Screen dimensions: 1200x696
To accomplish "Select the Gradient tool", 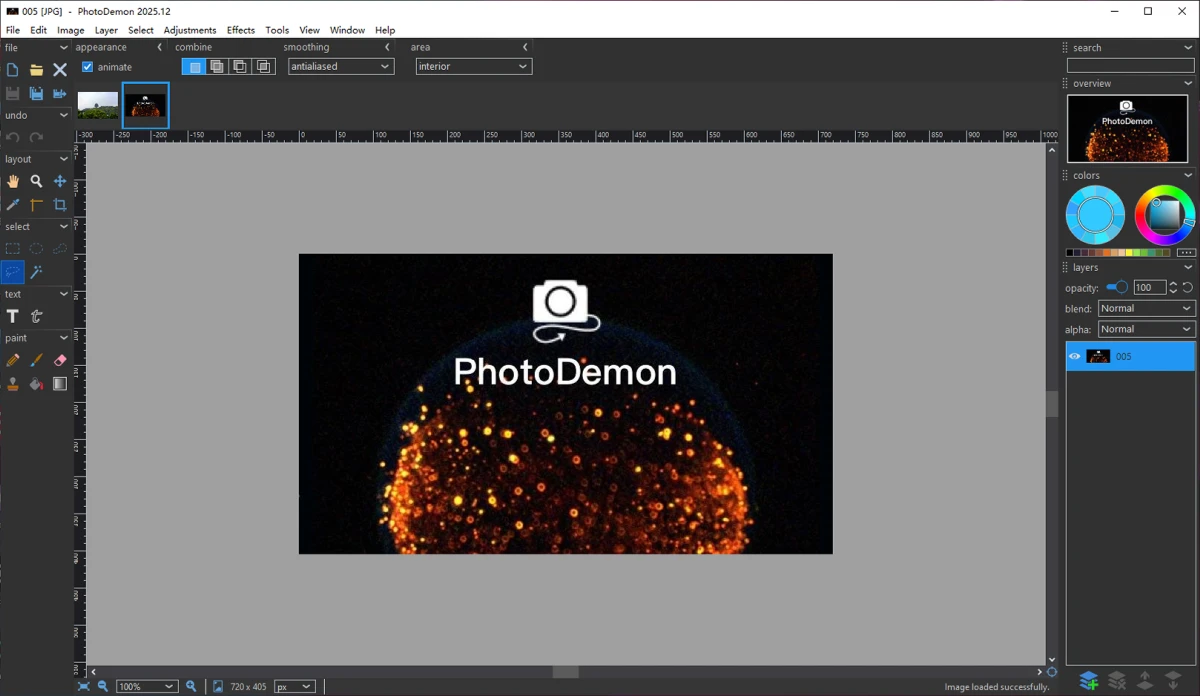I will 60,384.
